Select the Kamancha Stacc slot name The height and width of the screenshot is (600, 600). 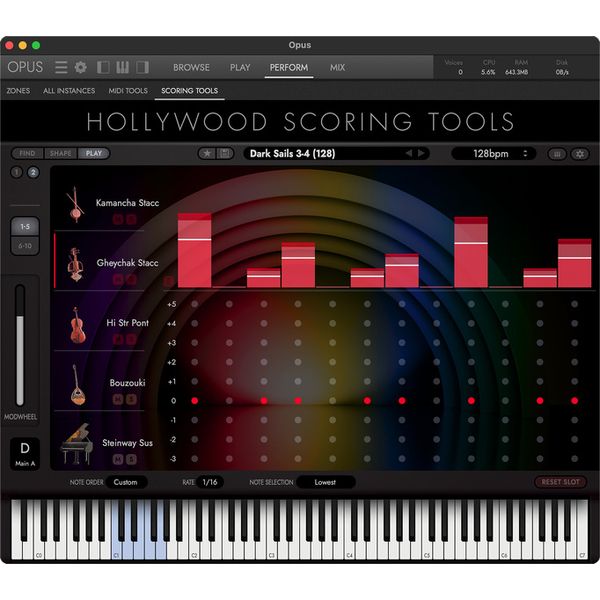[x=127, y=203]
